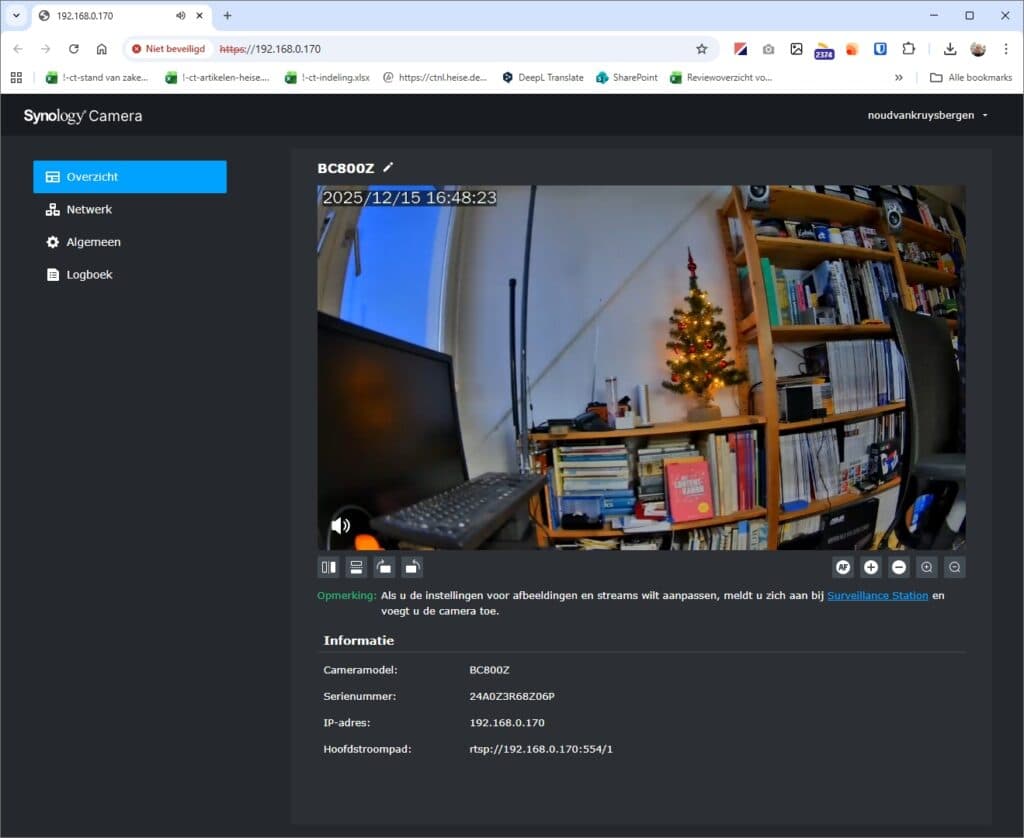Screen dimensions: 1024x838
Task: Zoom out with the magnifier minus icon
Action: pos(955,568)
